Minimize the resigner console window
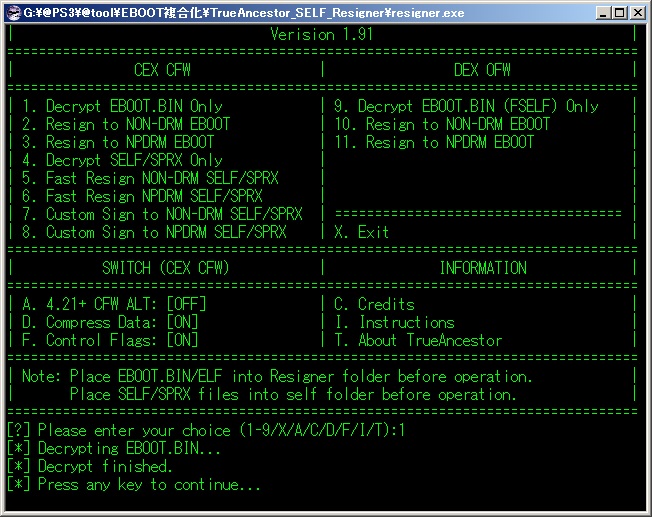 (x=603, y=12)
